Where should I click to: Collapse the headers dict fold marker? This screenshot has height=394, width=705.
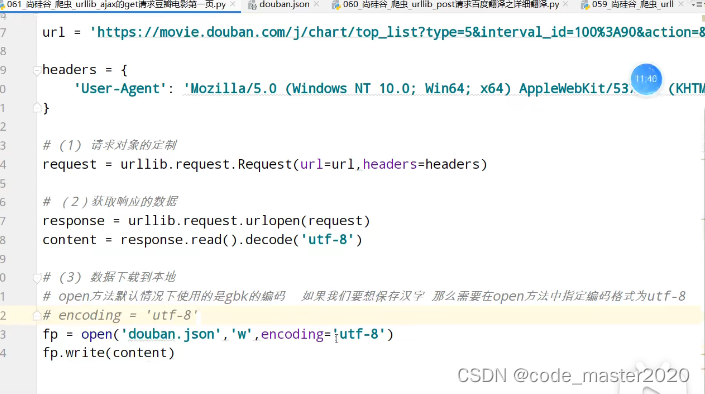coord(37,70)
